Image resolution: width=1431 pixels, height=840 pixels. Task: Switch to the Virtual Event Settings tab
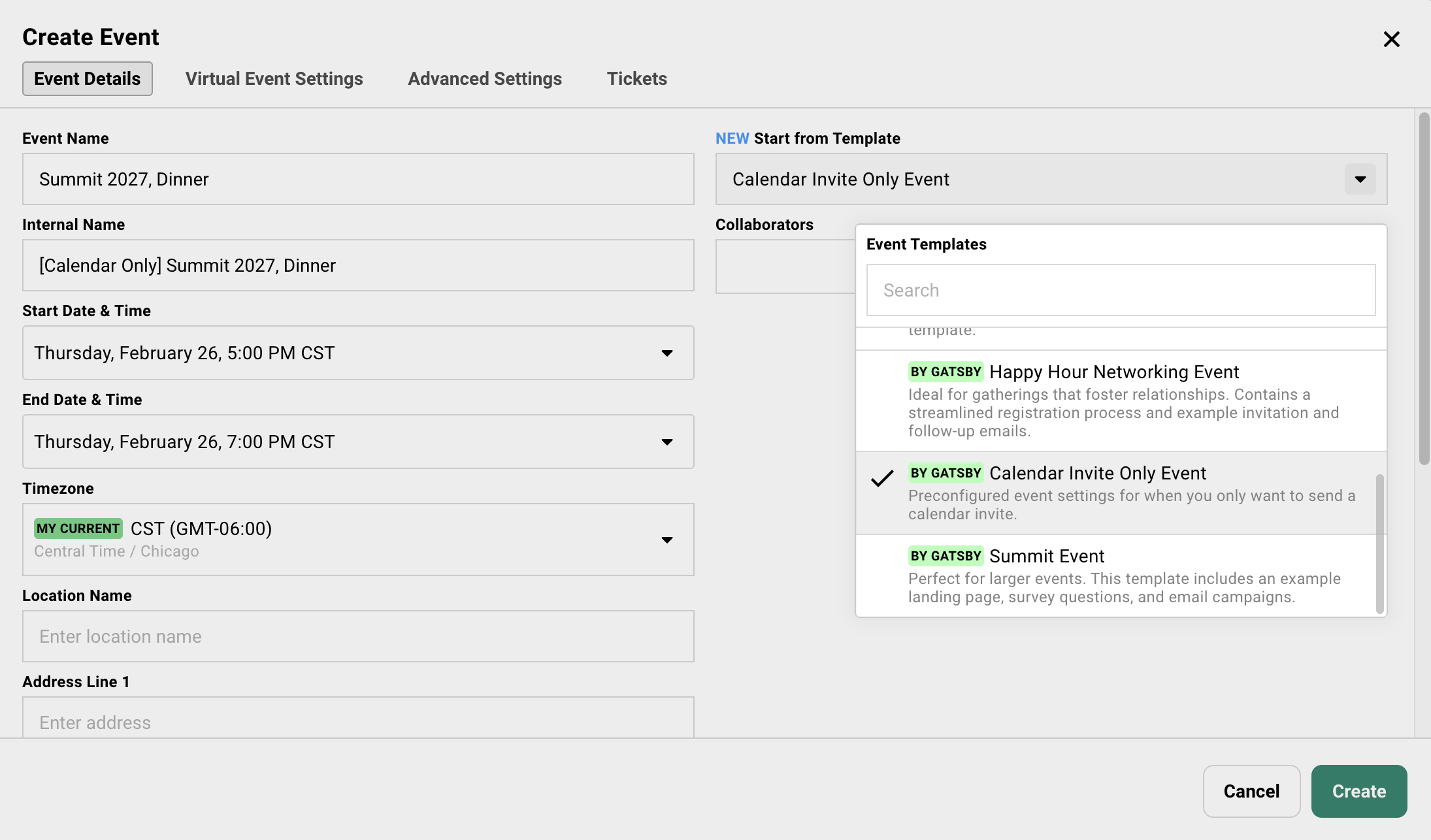tap(274, 78)
